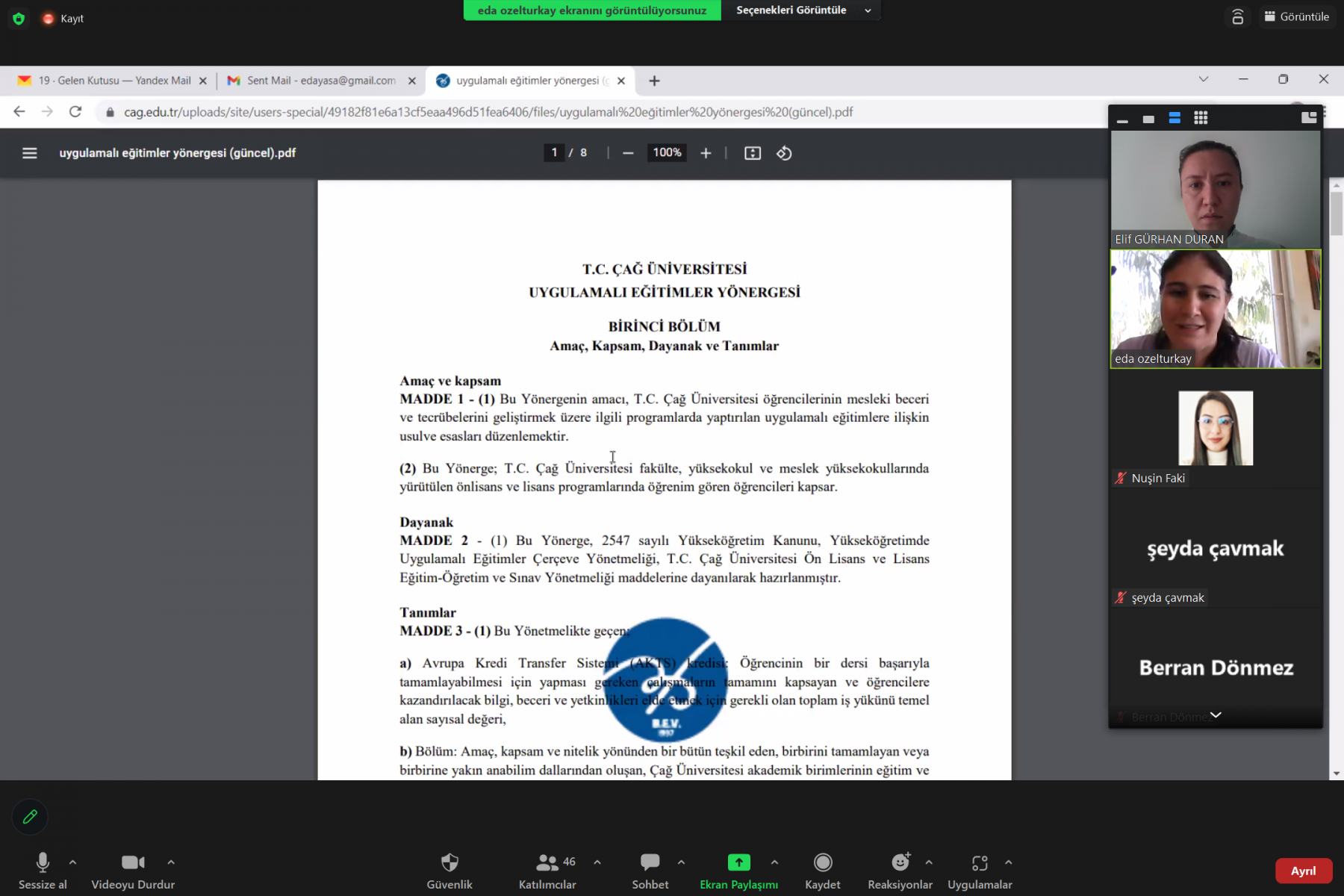
Task: Open participants options arrow beside Katılımcılar
Action: tap(597, 862)
